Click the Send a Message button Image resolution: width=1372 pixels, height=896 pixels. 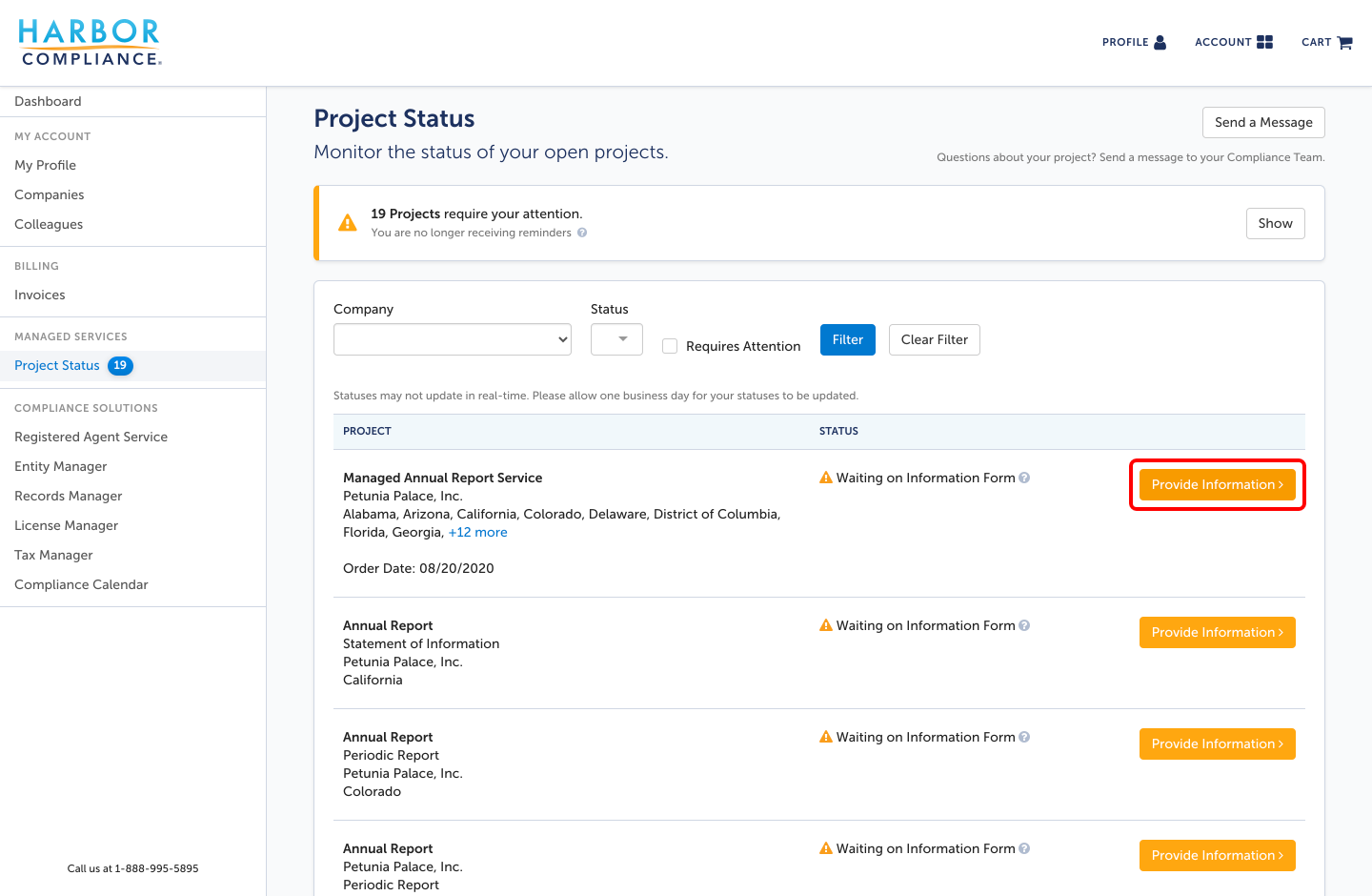coord(1263,122)
